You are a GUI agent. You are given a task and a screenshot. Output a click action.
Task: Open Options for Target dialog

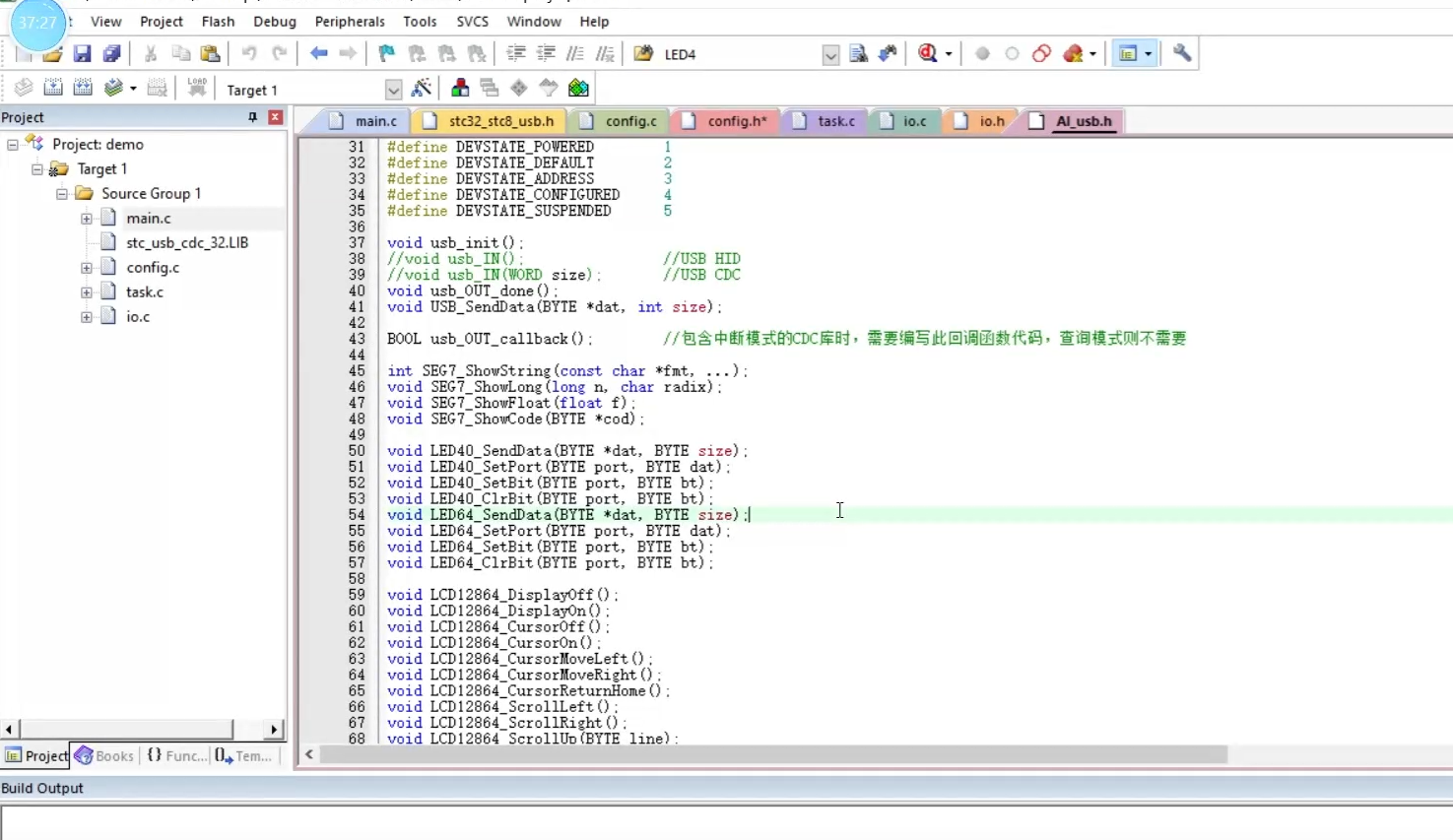pyautogui.click(x=422, y=89)
